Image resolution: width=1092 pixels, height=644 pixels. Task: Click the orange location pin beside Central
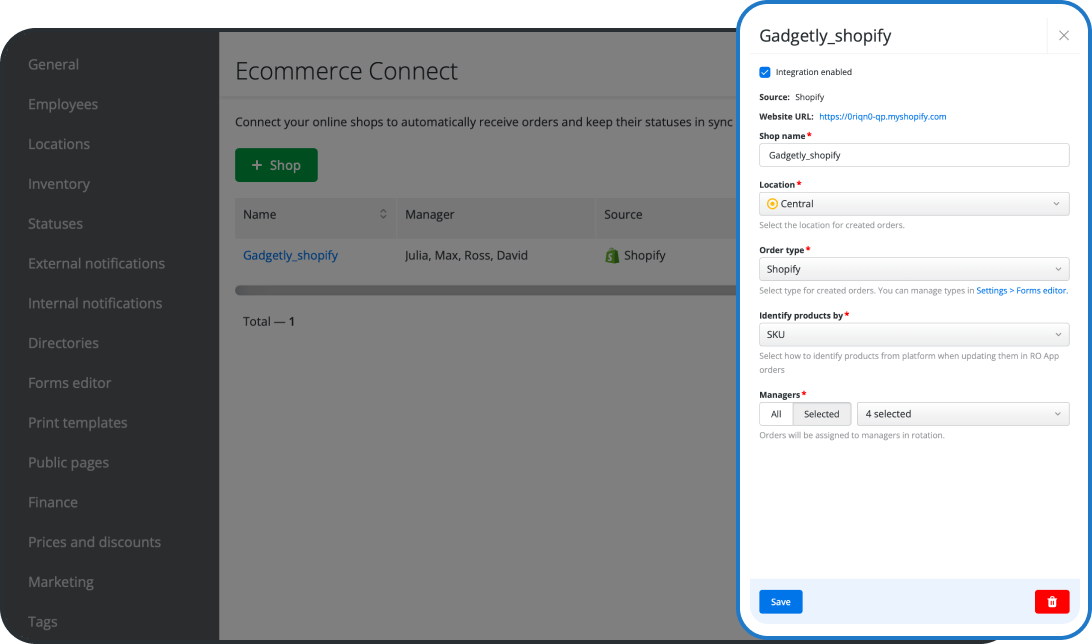(x=771, y=203)
